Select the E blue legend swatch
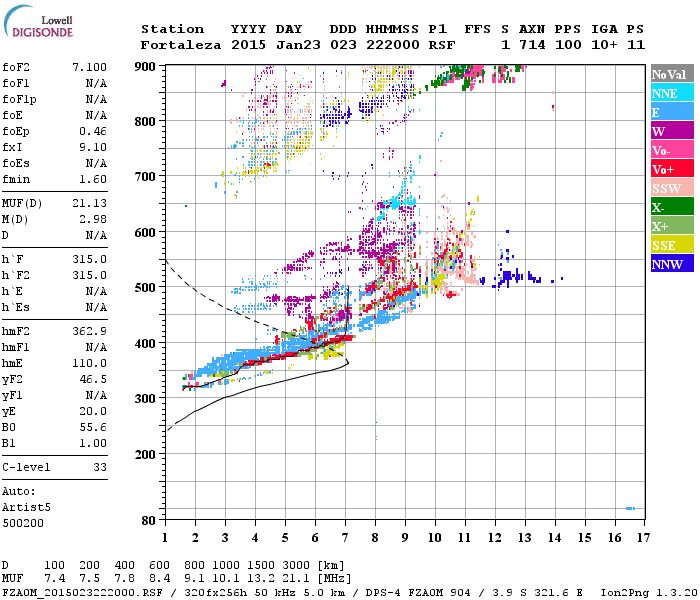This screenshot has width=700, height=600. (x=672, y=112)
